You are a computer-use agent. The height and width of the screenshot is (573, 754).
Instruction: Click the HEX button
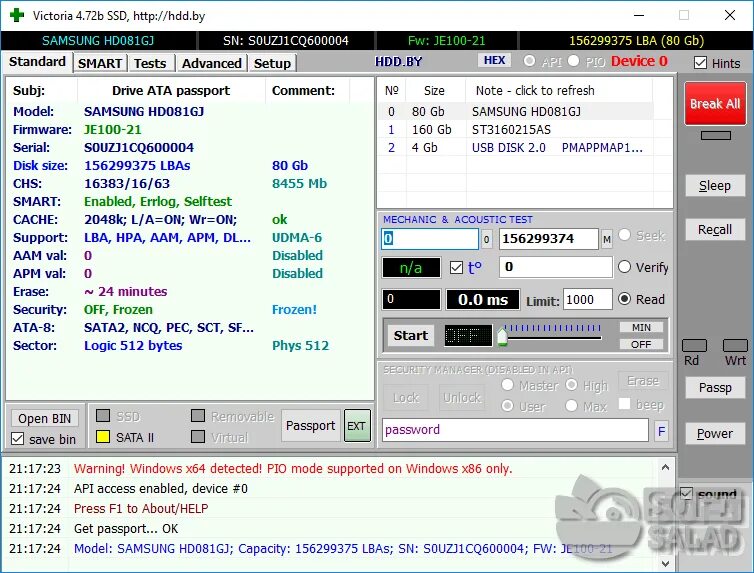tap(494, 60)
